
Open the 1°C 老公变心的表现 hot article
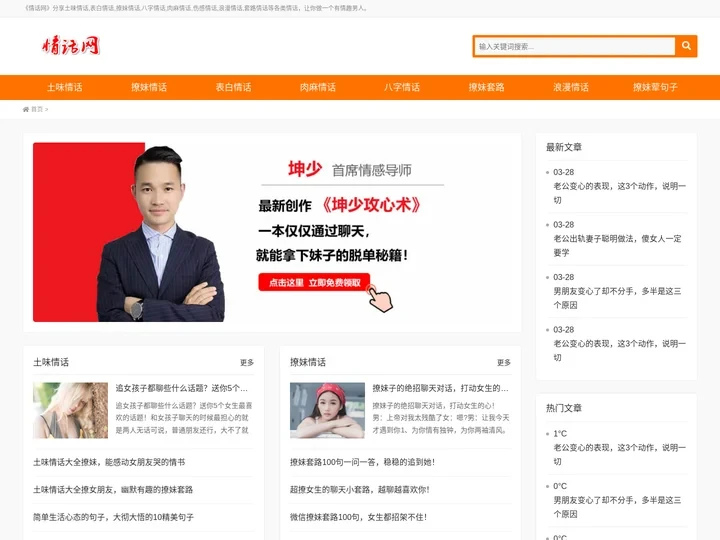pos(619,455)
